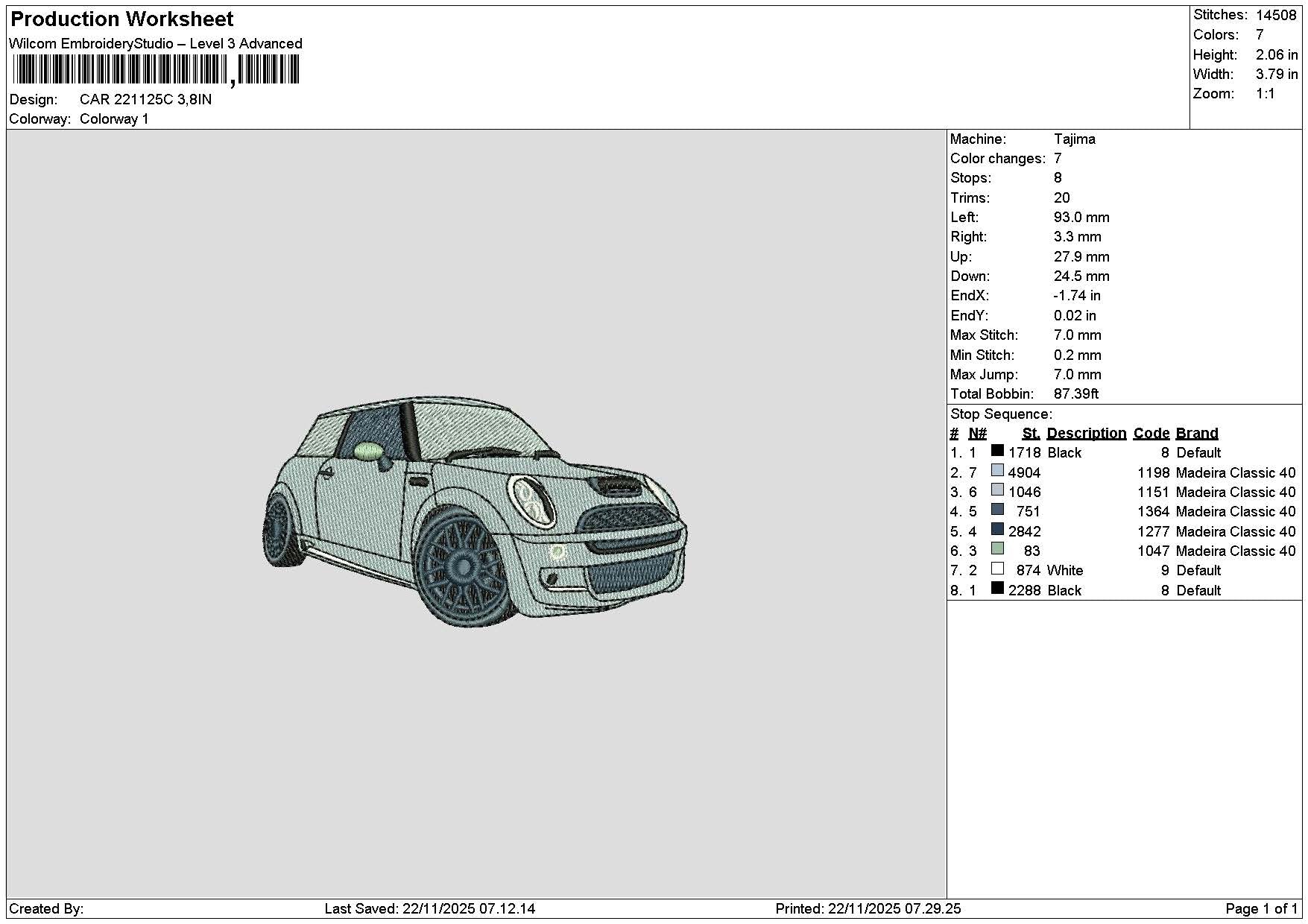Click the EndX value '-1.74 in'

[1077, 296]
